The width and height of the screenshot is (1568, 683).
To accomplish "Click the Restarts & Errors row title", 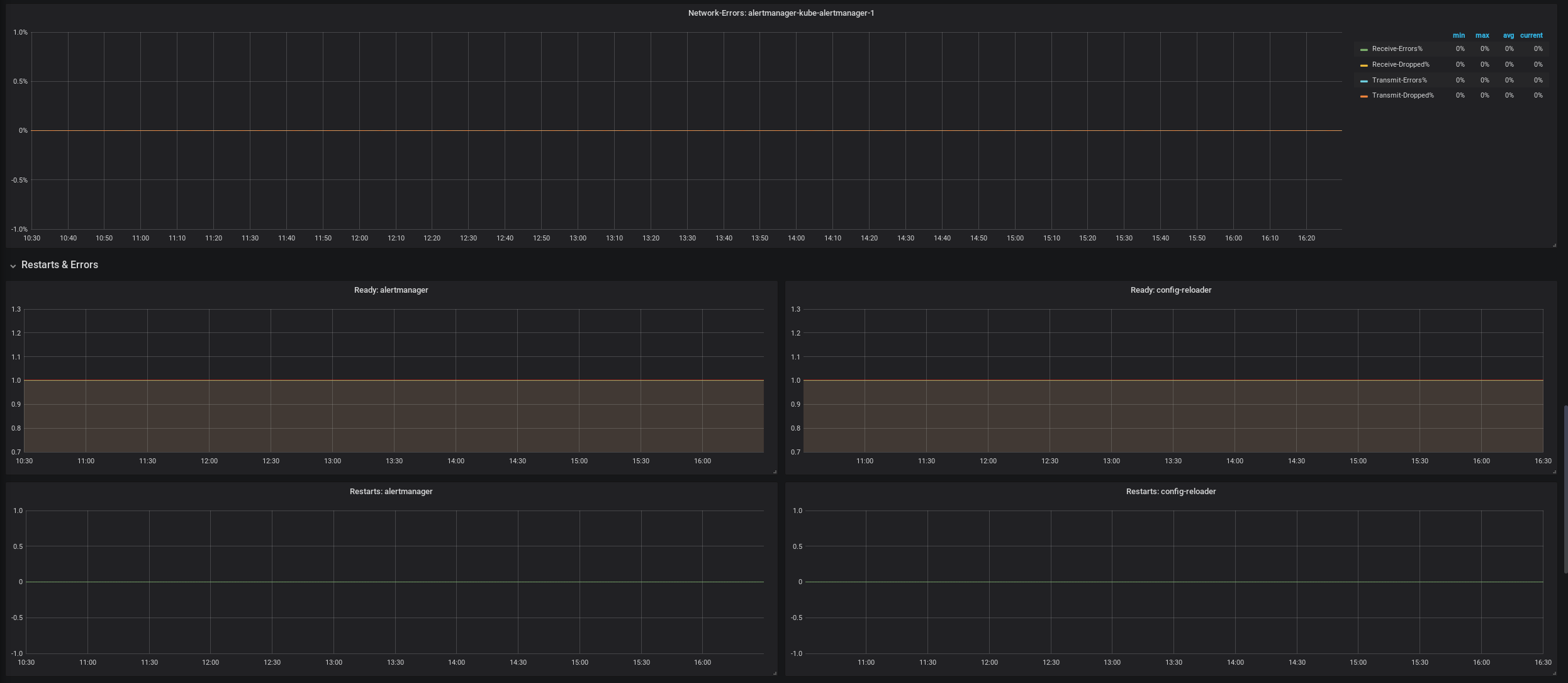I will 60,265.
